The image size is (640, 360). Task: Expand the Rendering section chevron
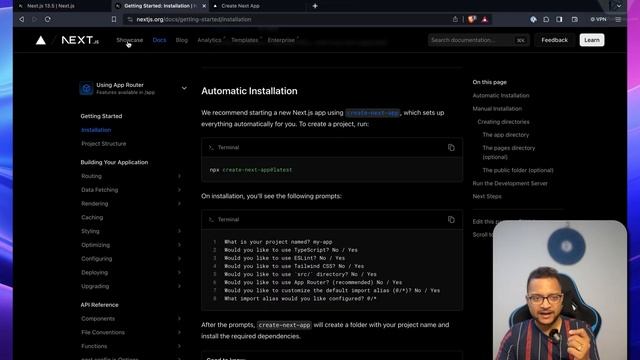(179, 204)
